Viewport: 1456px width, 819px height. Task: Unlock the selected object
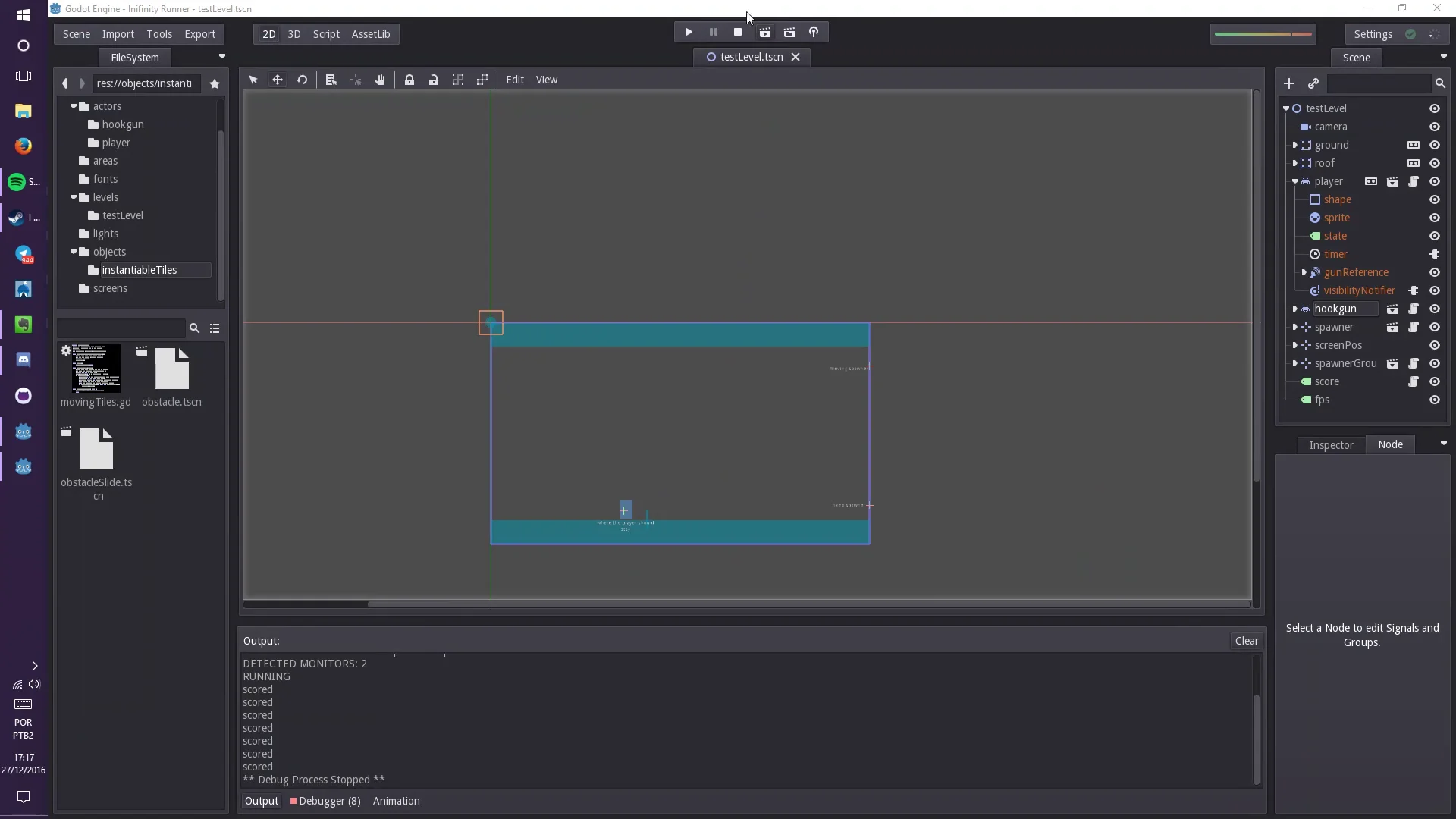coord(434,80)
